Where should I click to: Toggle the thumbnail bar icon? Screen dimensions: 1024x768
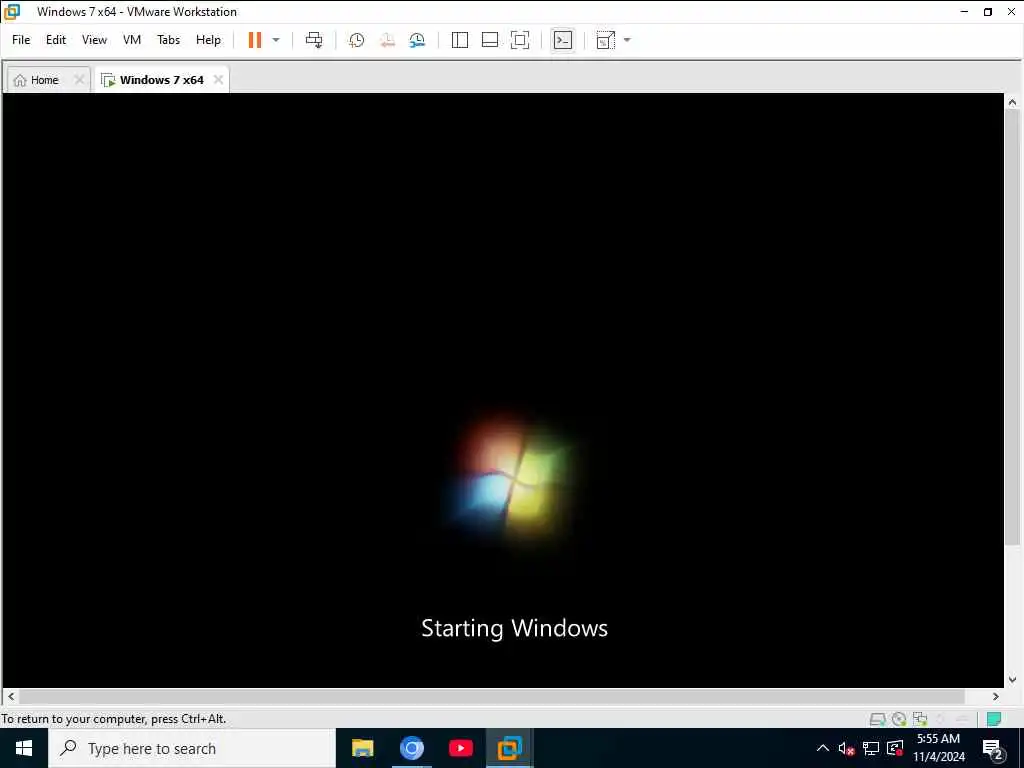[490, 40]
